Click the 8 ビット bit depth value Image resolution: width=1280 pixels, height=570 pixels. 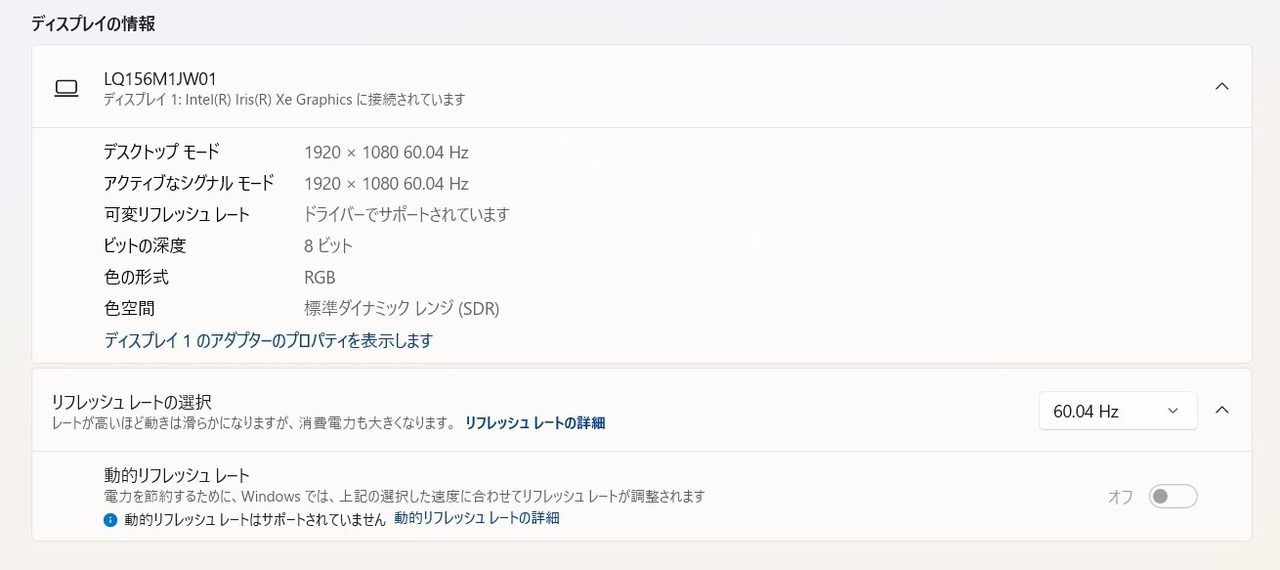[x=328, y=246]
